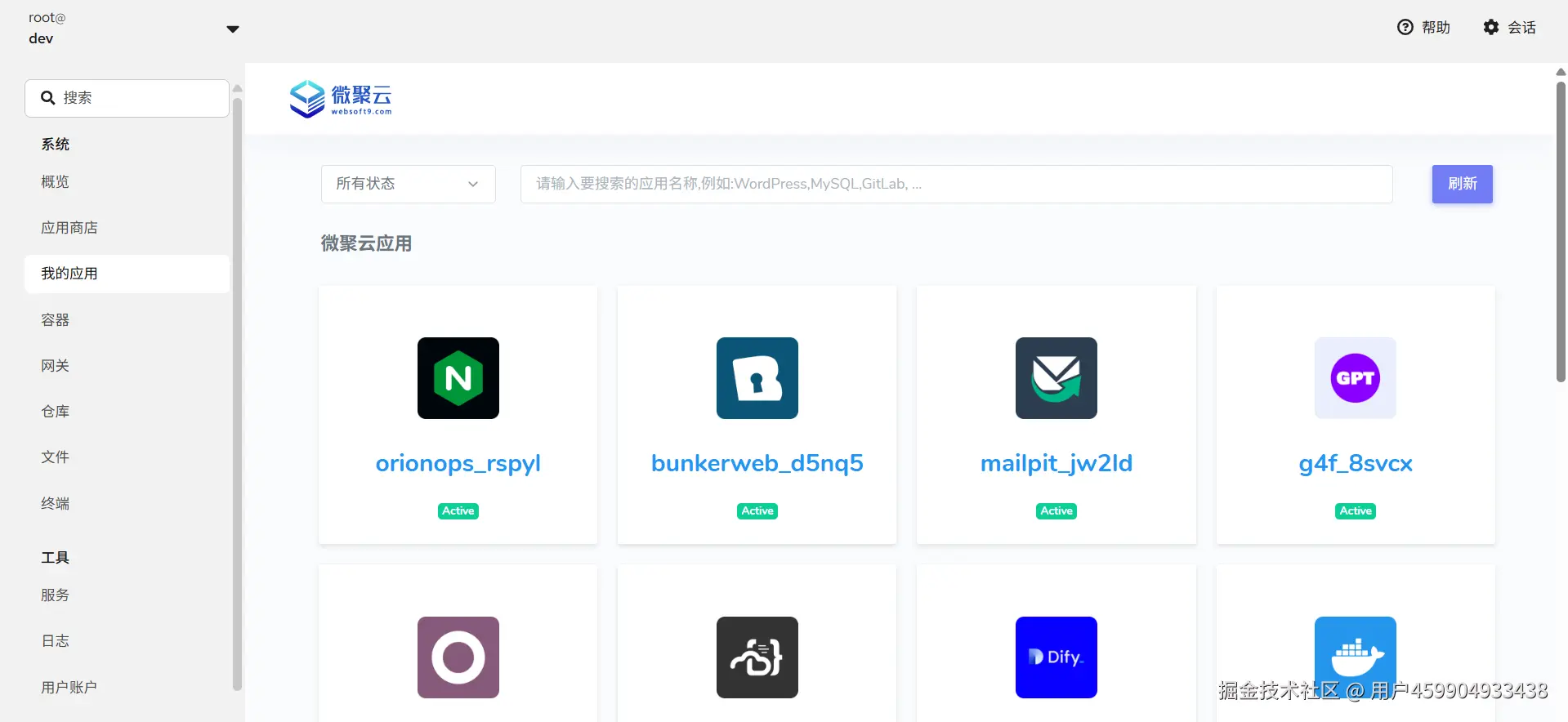Open 日志 logs page
The height and width of the screenshot is (722, 1568).
pos(127,641)
